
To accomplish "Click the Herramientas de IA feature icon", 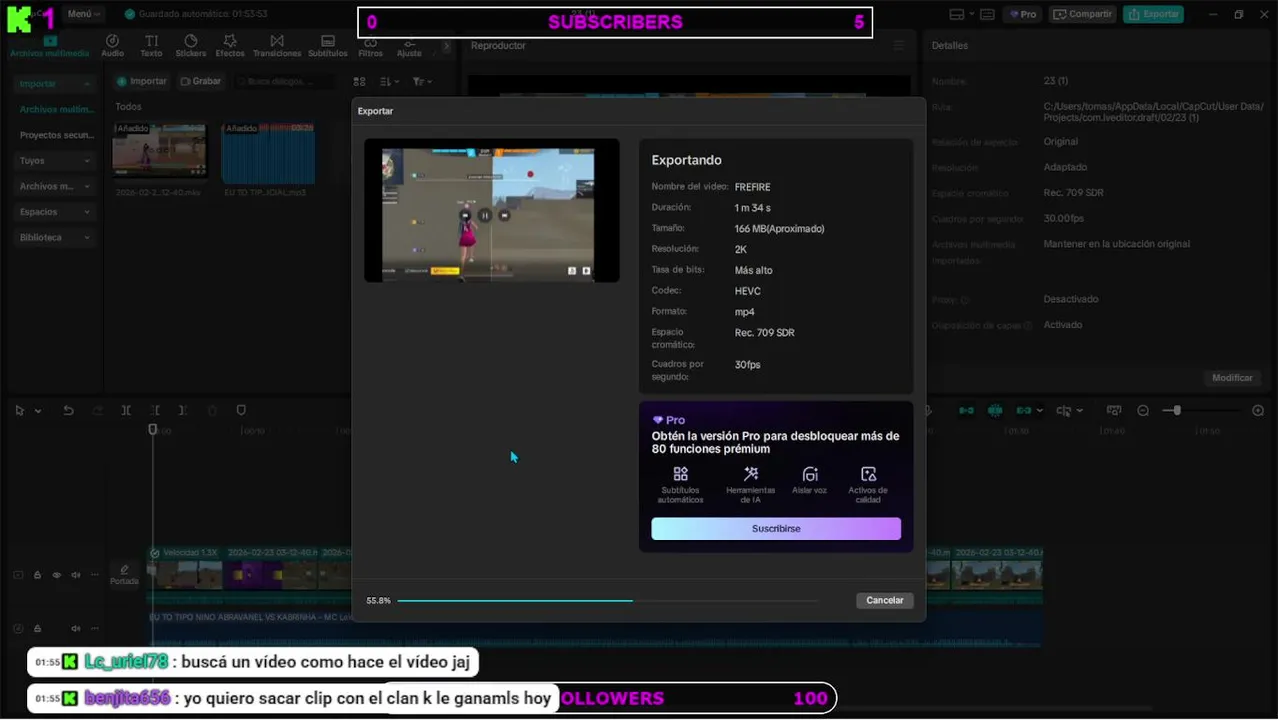I will tap(751, 474).
